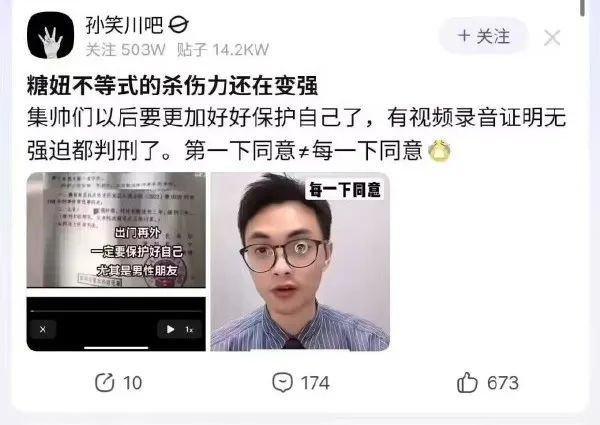Open the 孙笑川吧 forum name link

tap(124, 26)
